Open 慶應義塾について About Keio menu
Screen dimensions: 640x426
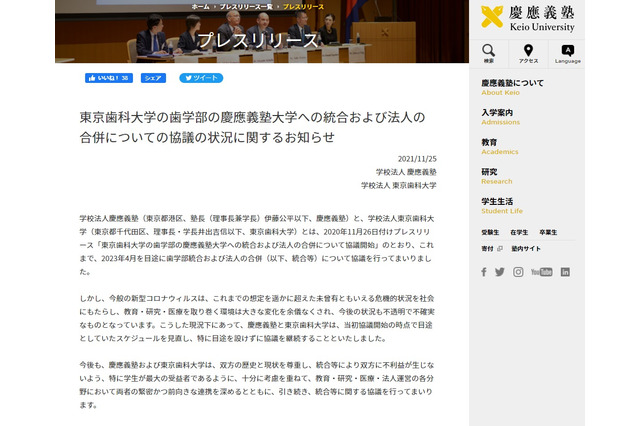click(x=512, y=87)
